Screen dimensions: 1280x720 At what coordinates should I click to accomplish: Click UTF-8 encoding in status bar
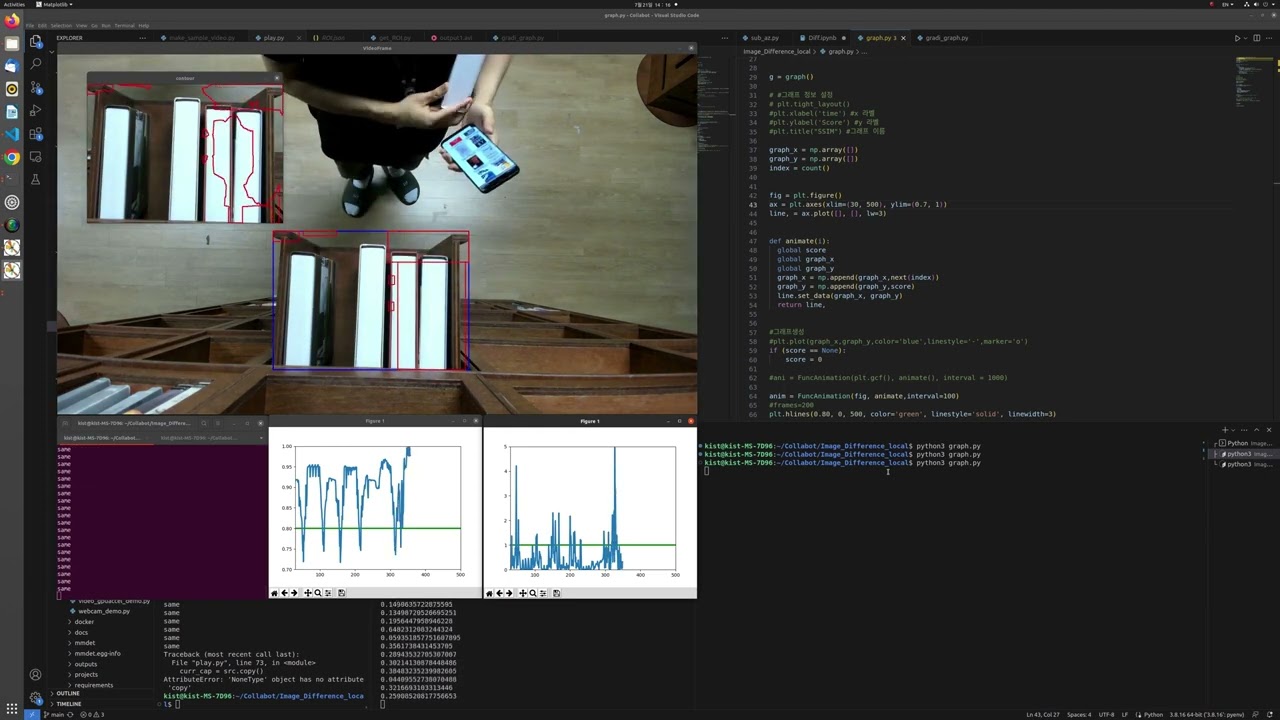point(1106,715)
